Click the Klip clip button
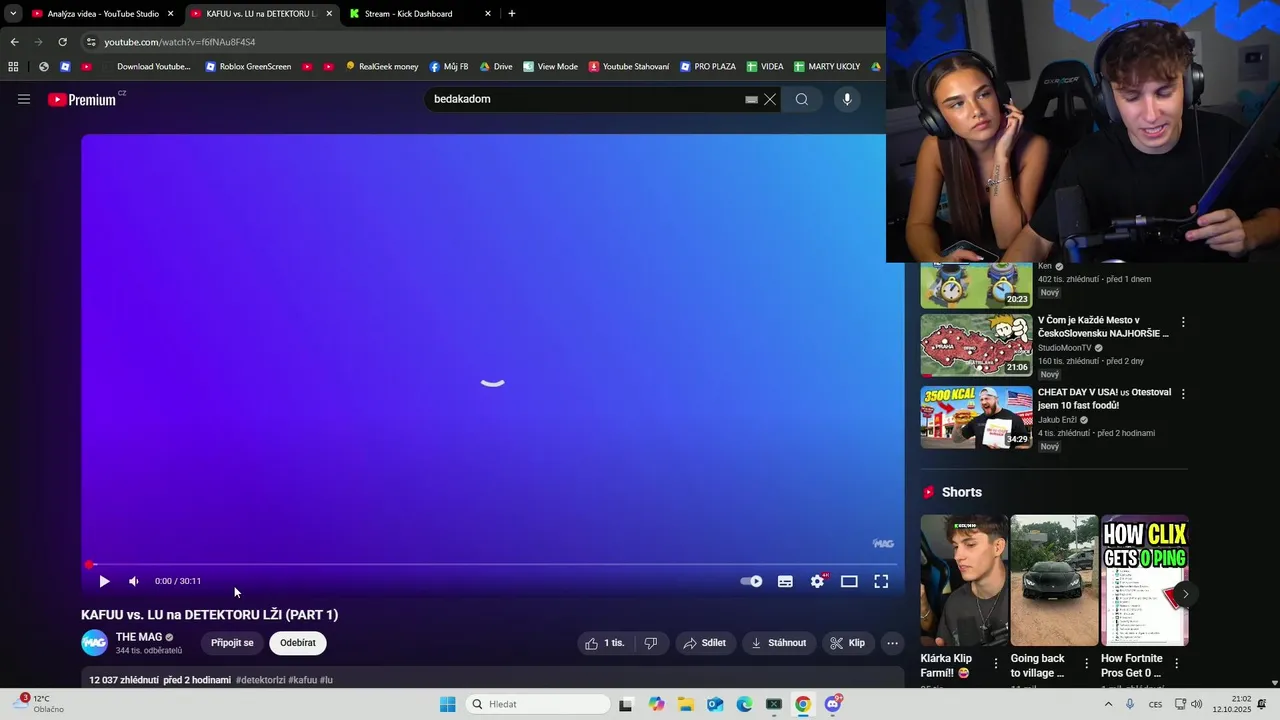 click(848, 643)
